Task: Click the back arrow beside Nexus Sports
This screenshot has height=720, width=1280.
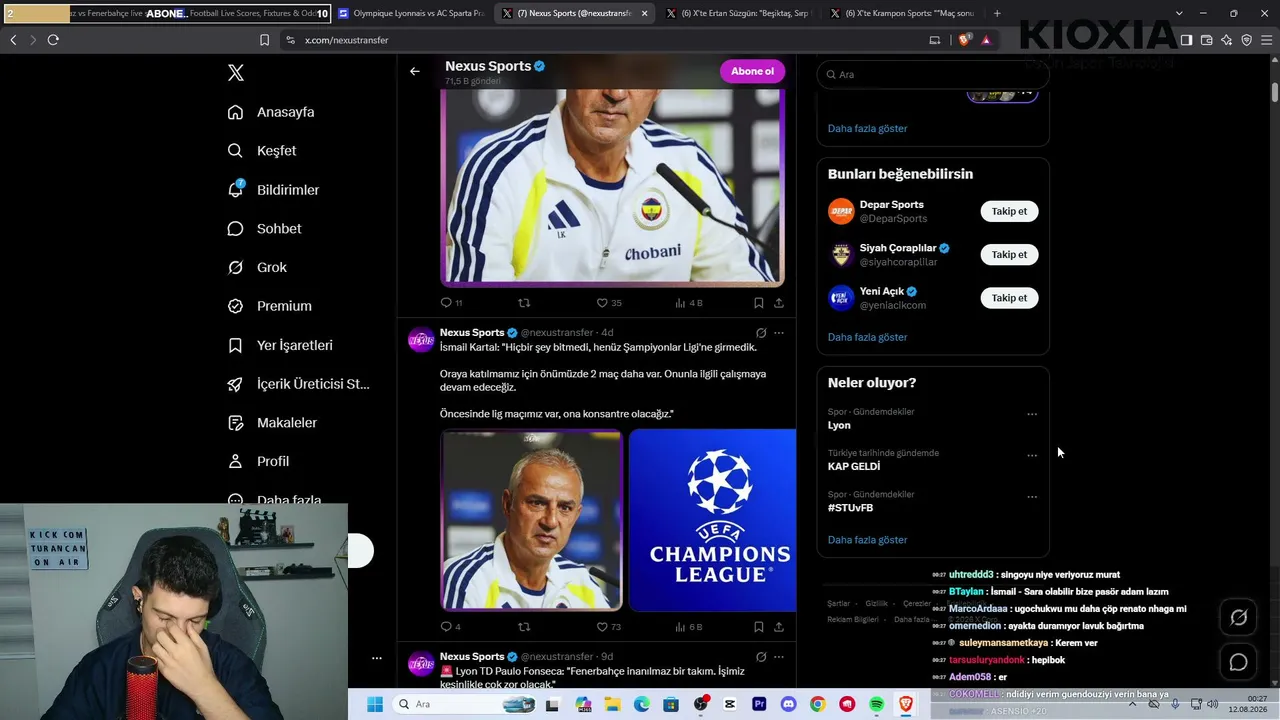Action: [x=415, y=71]
